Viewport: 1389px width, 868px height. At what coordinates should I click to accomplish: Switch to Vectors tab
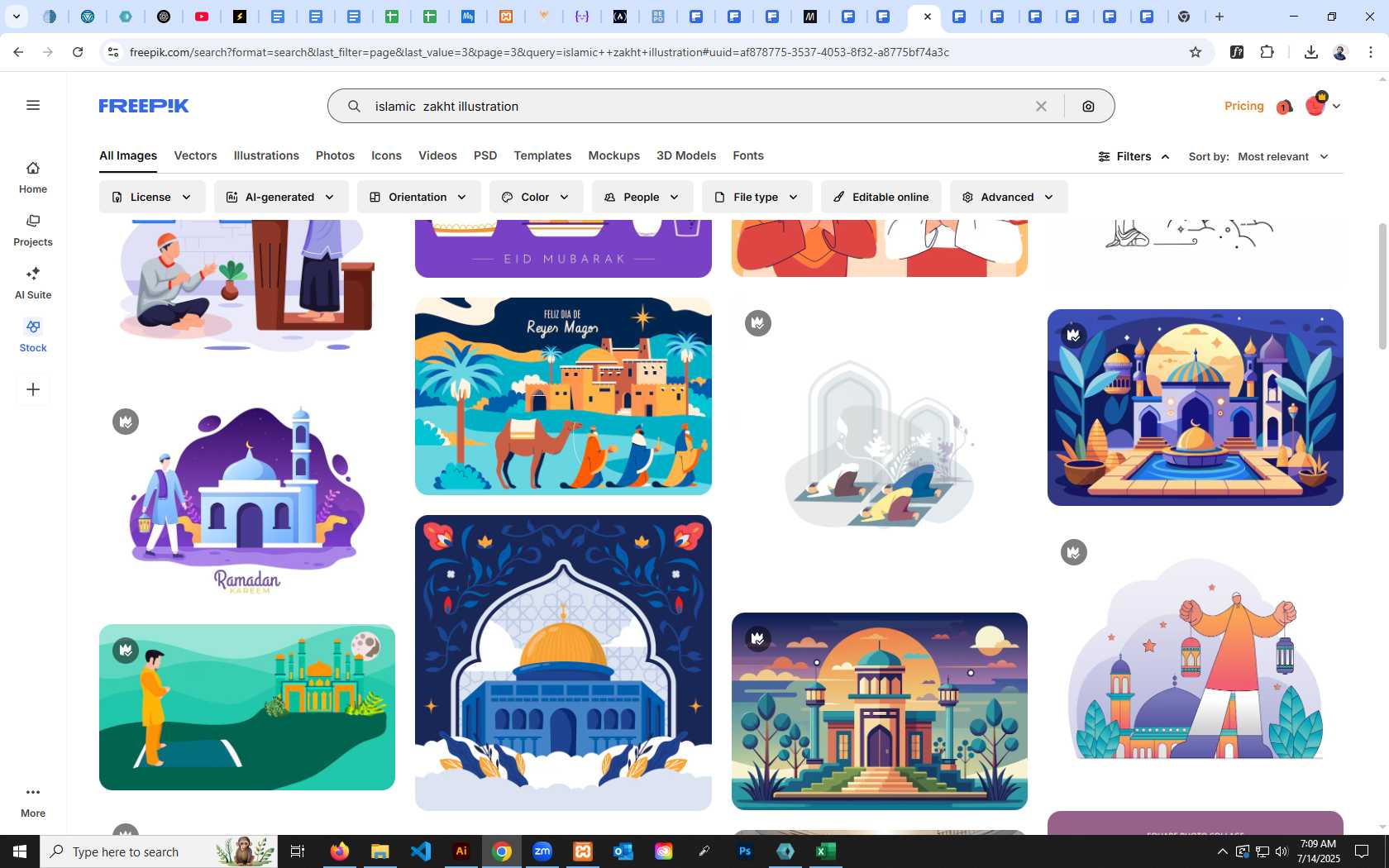tap(195, 155)
